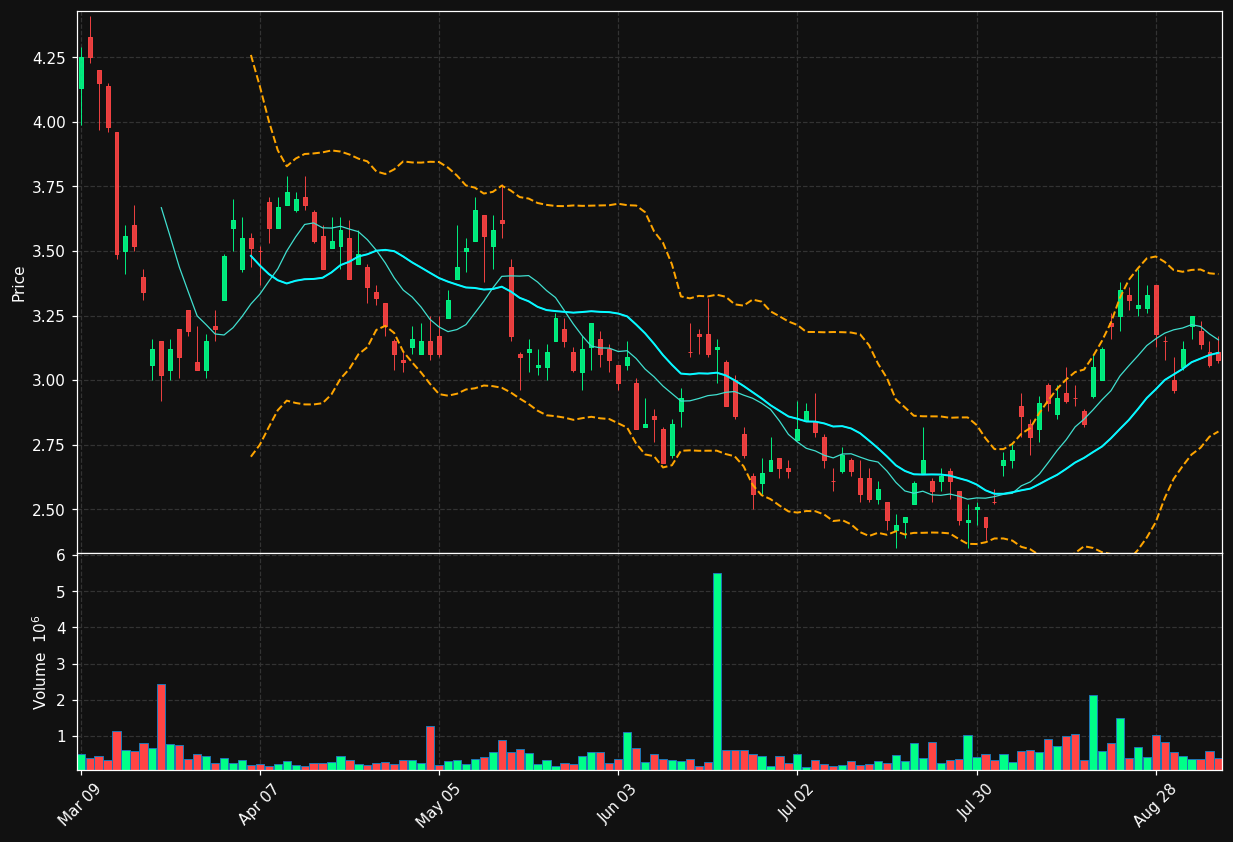Select the May 05 x-axis label
Viewport: 1233px width, 842px height.
[436, 803]
